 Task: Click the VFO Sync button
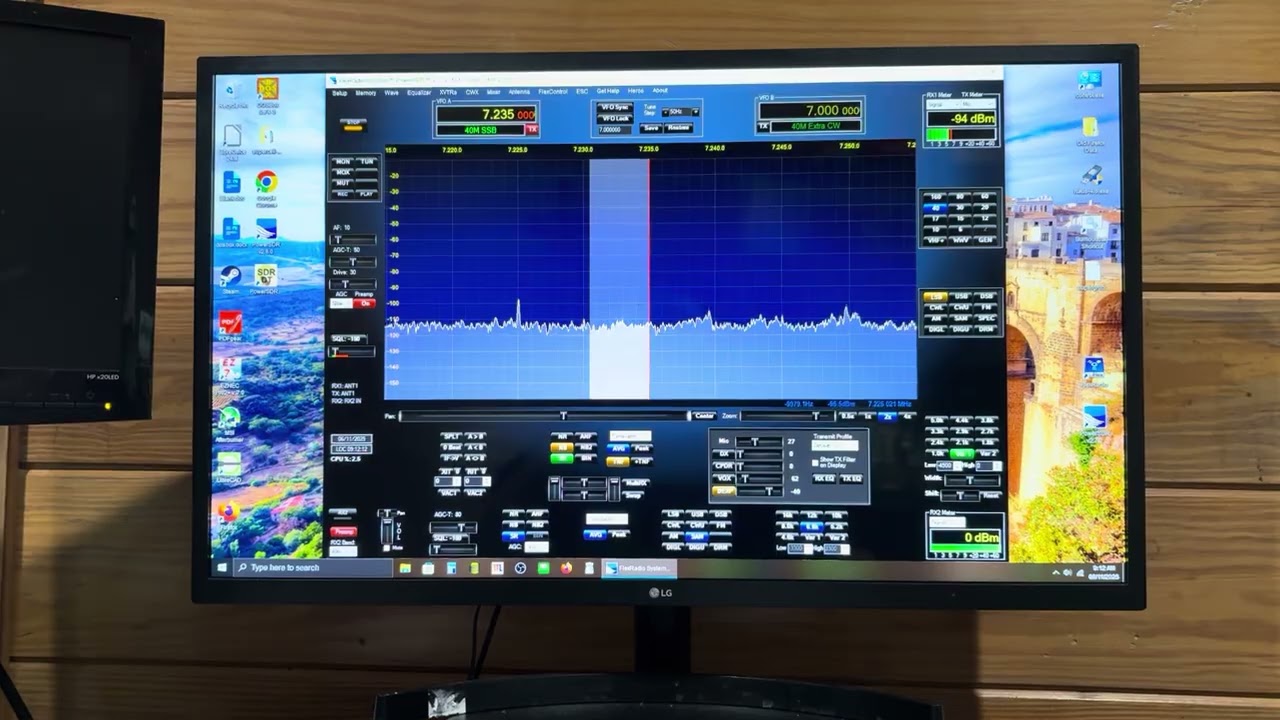615,107
